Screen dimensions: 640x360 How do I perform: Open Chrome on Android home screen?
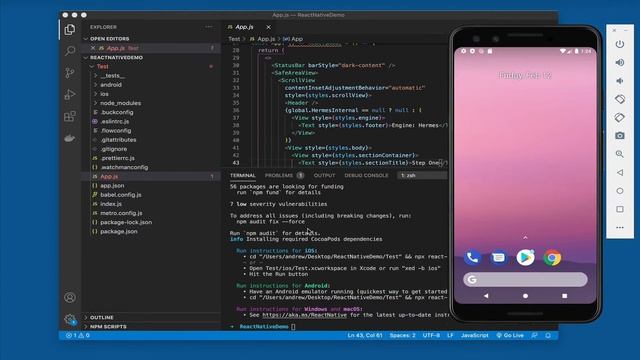552,258
